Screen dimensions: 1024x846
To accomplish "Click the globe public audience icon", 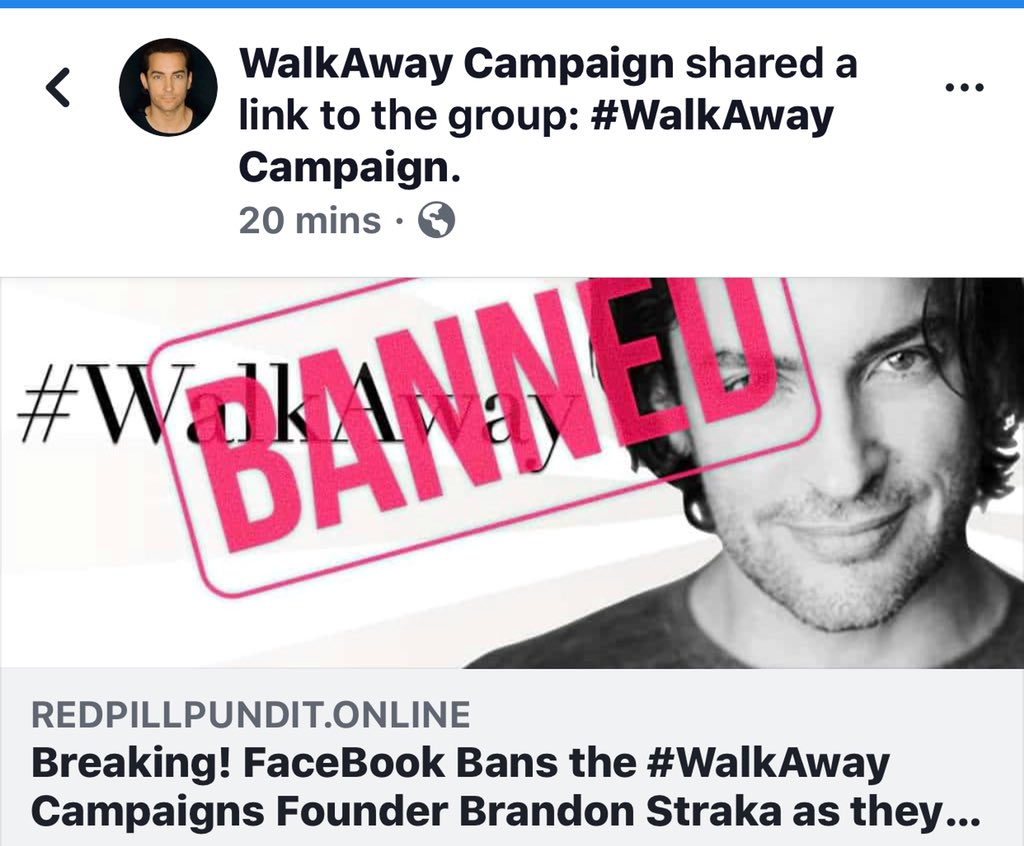I will (x=436, y=220).
